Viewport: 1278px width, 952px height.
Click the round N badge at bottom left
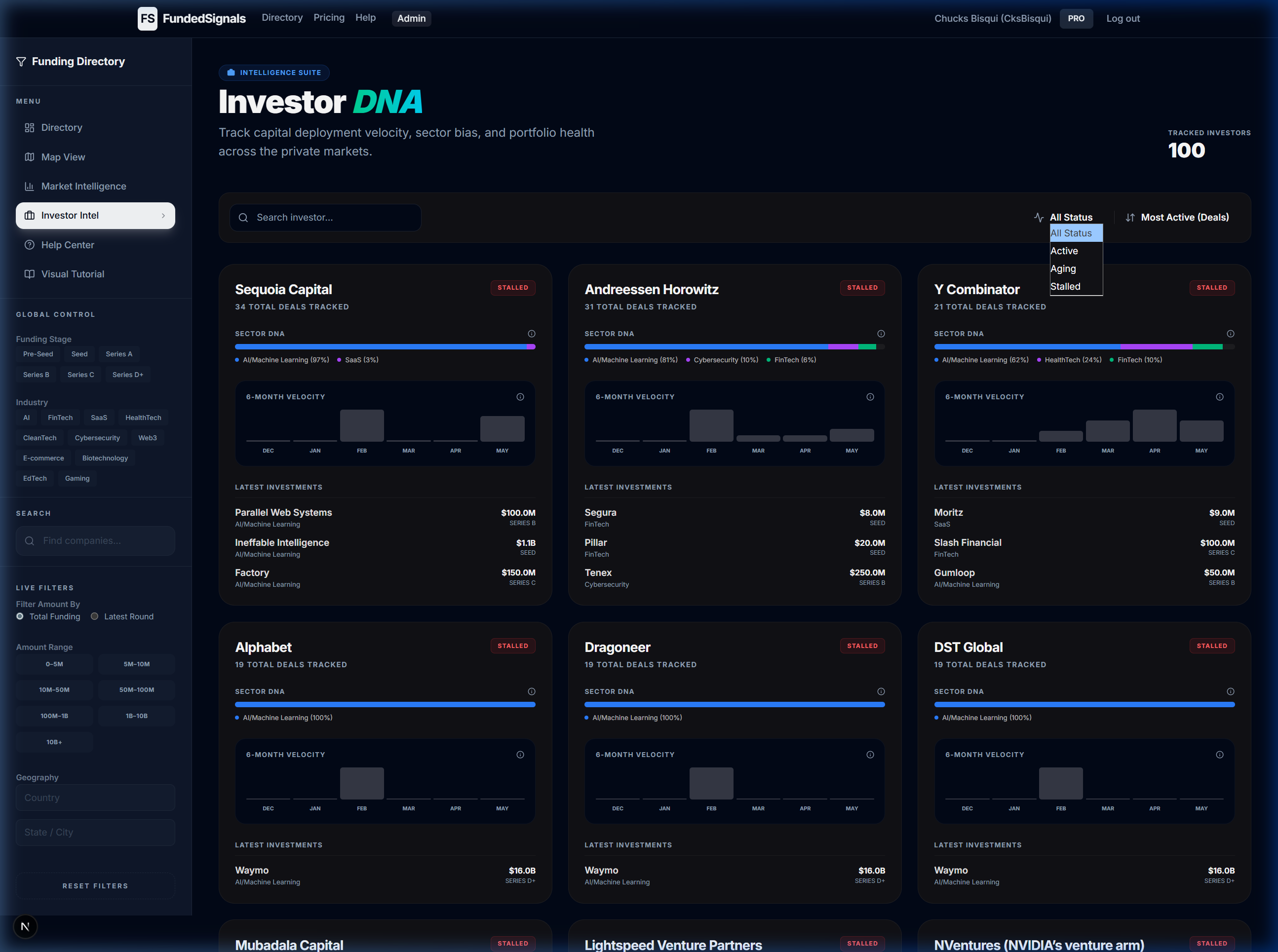25,927
